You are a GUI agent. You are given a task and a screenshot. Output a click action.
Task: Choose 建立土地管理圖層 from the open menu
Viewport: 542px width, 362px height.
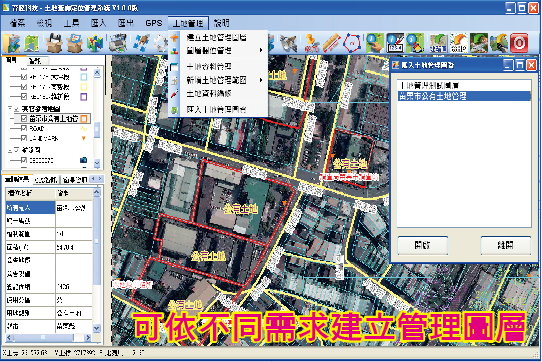click(216, 37)
